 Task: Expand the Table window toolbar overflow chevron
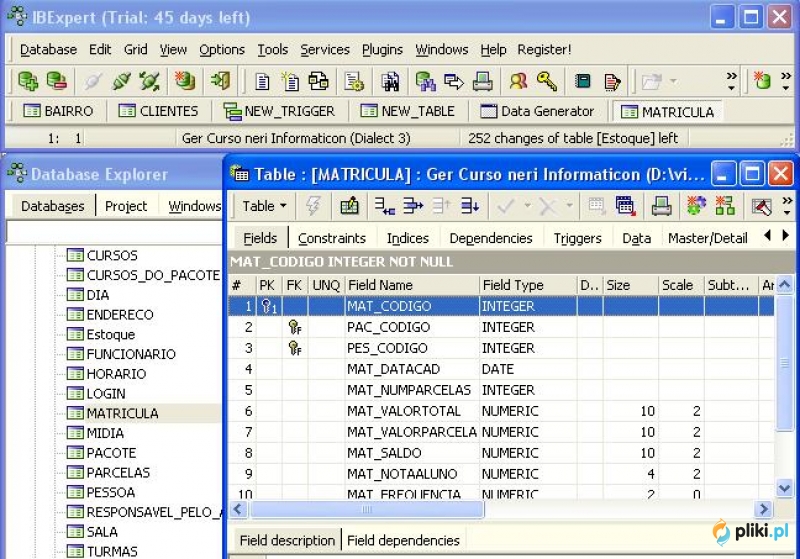pos(787,206)
